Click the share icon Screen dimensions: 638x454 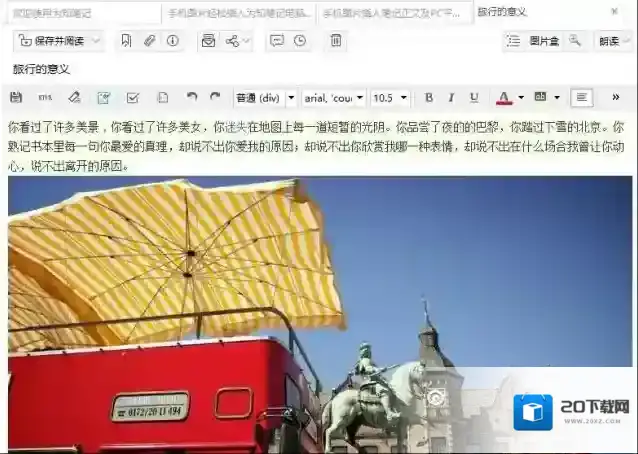pos(233,41)
